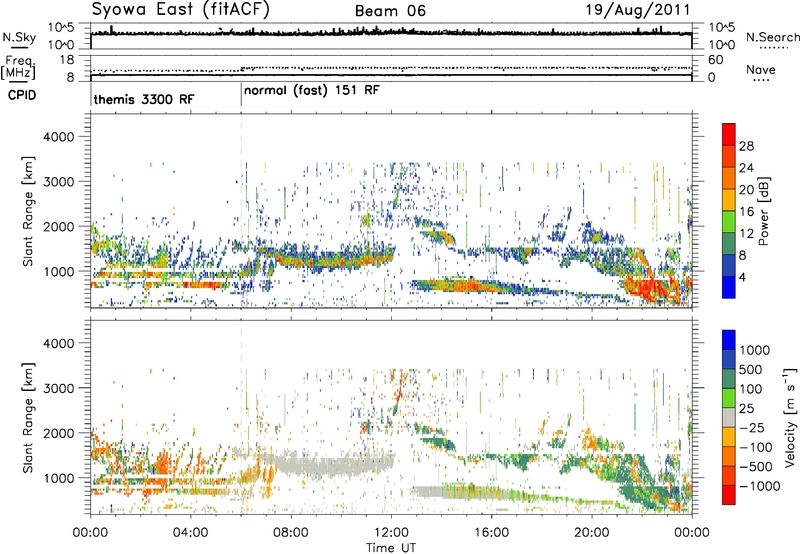Click the red segment of Power colorbar
The image size is (800, 554).
[x=729, y=134]
